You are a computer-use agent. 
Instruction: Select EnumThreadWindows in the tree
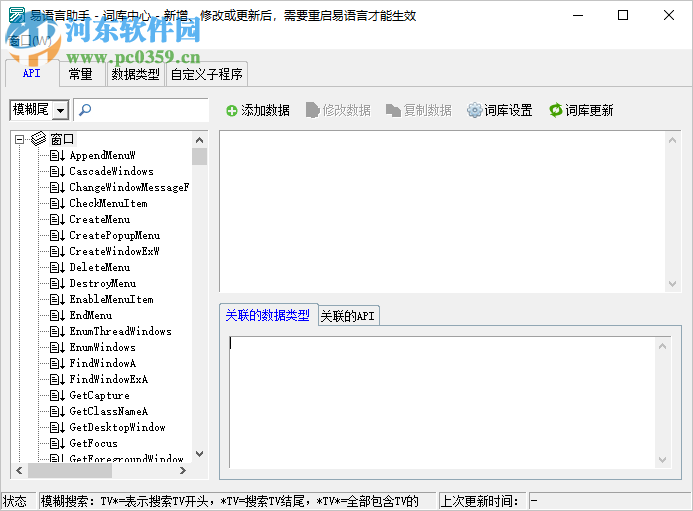point(120,332)
